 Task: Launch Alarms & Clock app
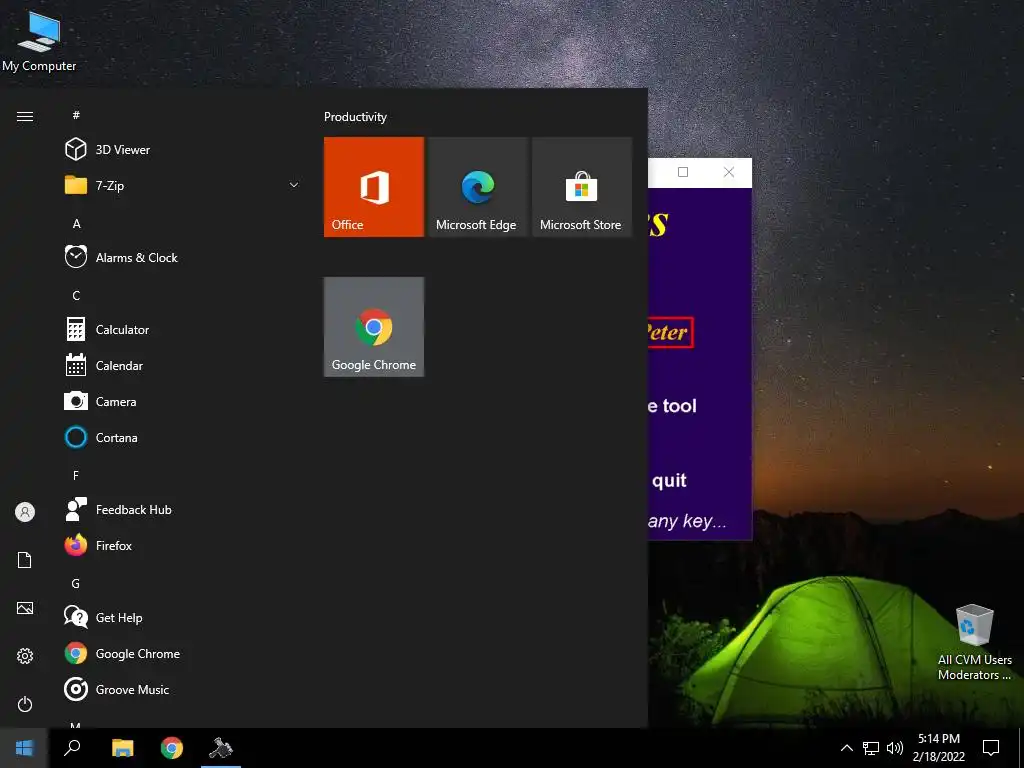(183, 257)
